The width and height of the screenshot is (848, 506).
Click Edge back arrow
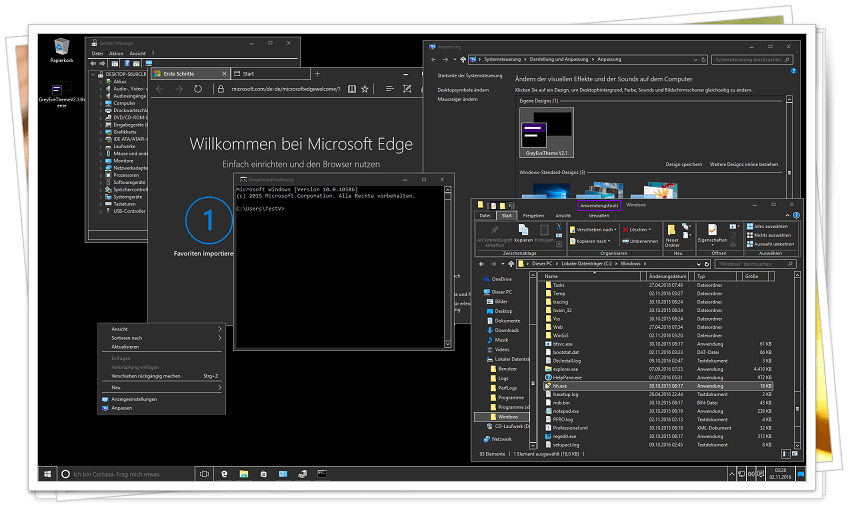click(x=160, y=89)
